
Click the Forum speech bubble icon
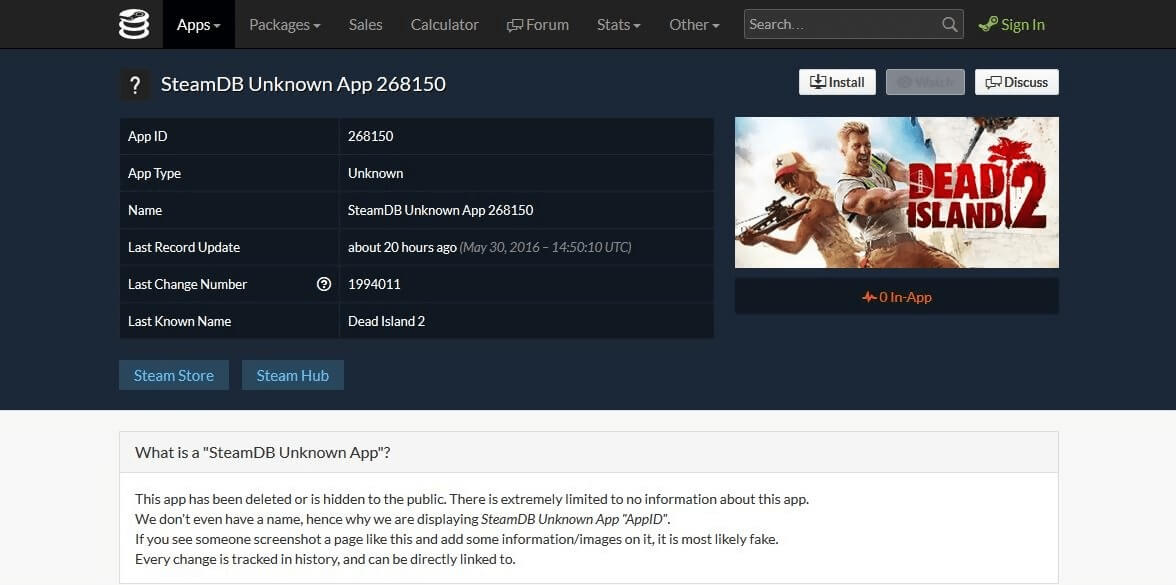515,25
